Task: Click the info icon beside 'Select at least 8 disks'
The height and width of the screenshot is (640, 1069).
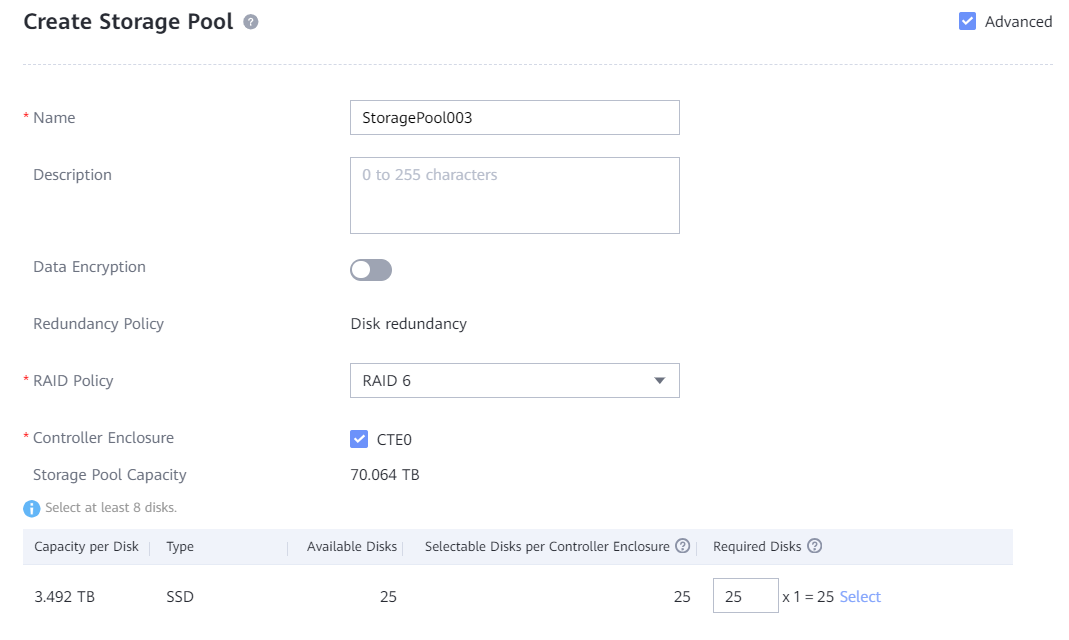Action: click(x=32, y=508)
